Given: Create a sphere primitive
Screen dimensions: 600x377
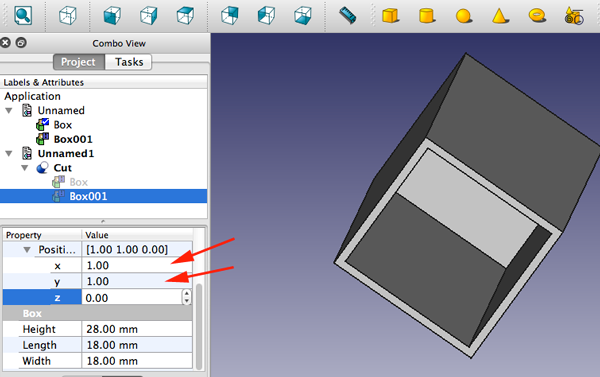Looking at the screenshot, I should pyautogui.click(x=463, y=16).
